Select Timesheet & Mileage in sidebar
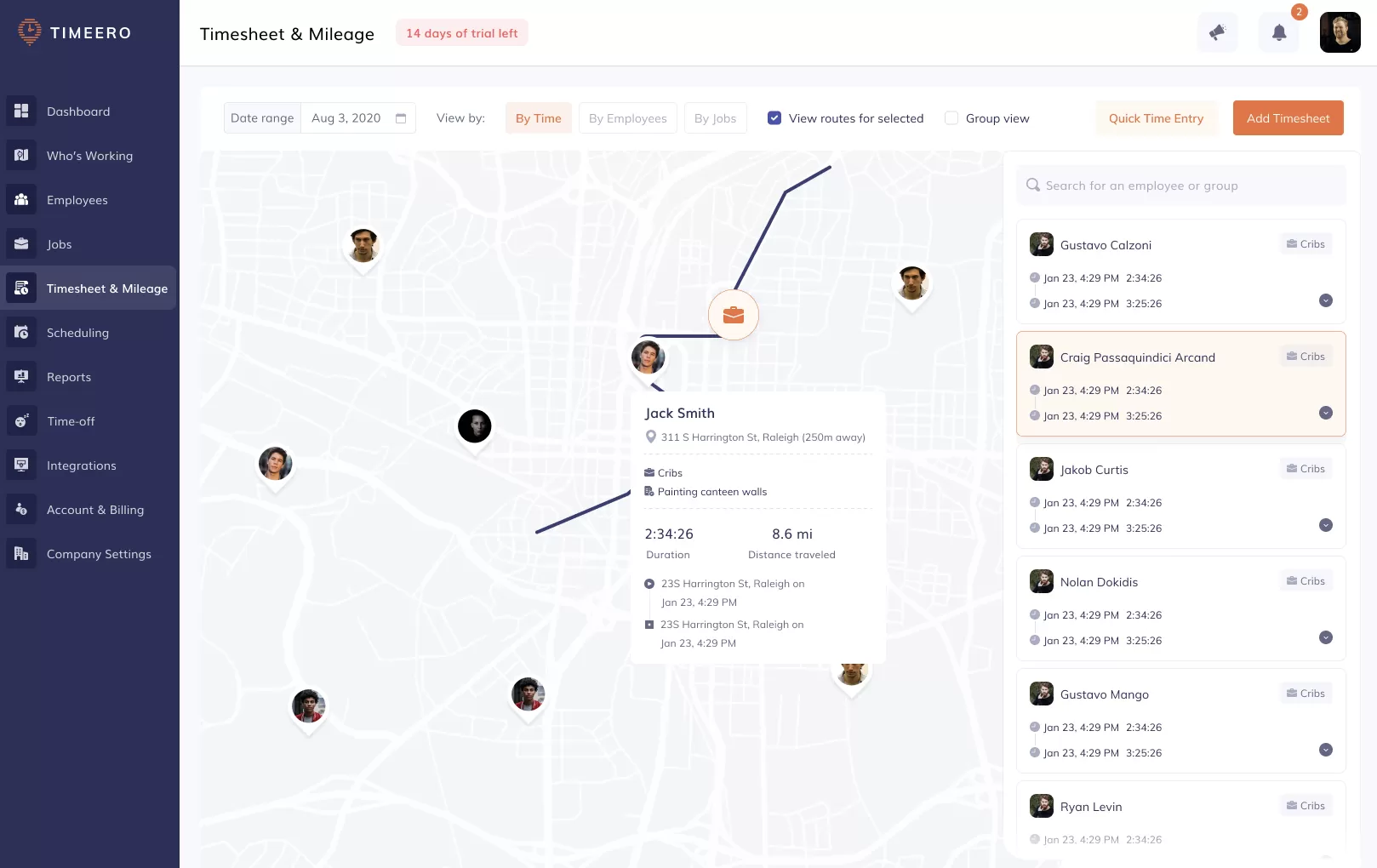The width and height of the screenshot is (1377, 868). [90, 288]
